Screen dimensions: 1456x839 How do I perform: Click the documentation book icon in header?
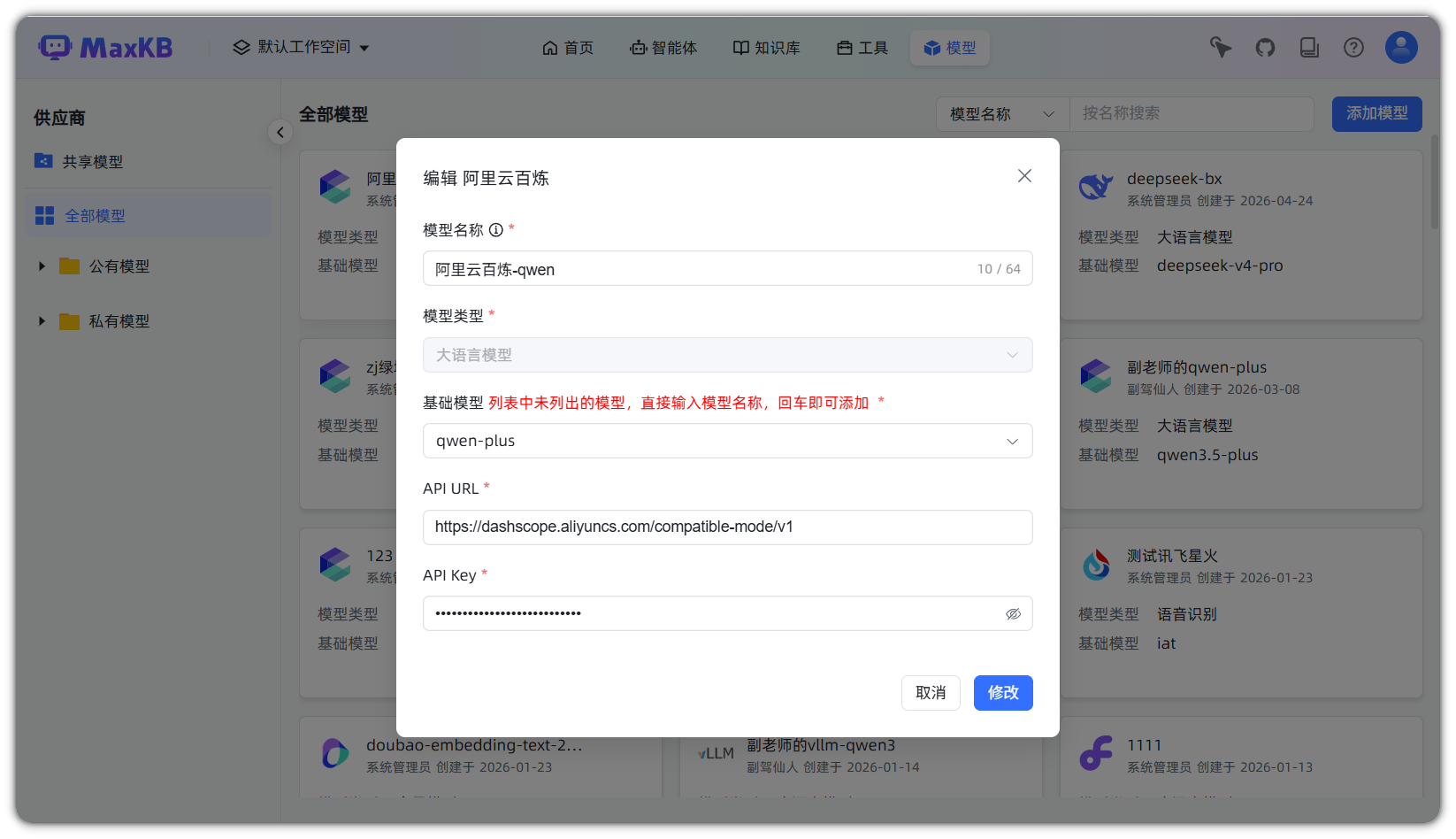pos(1309,48)
